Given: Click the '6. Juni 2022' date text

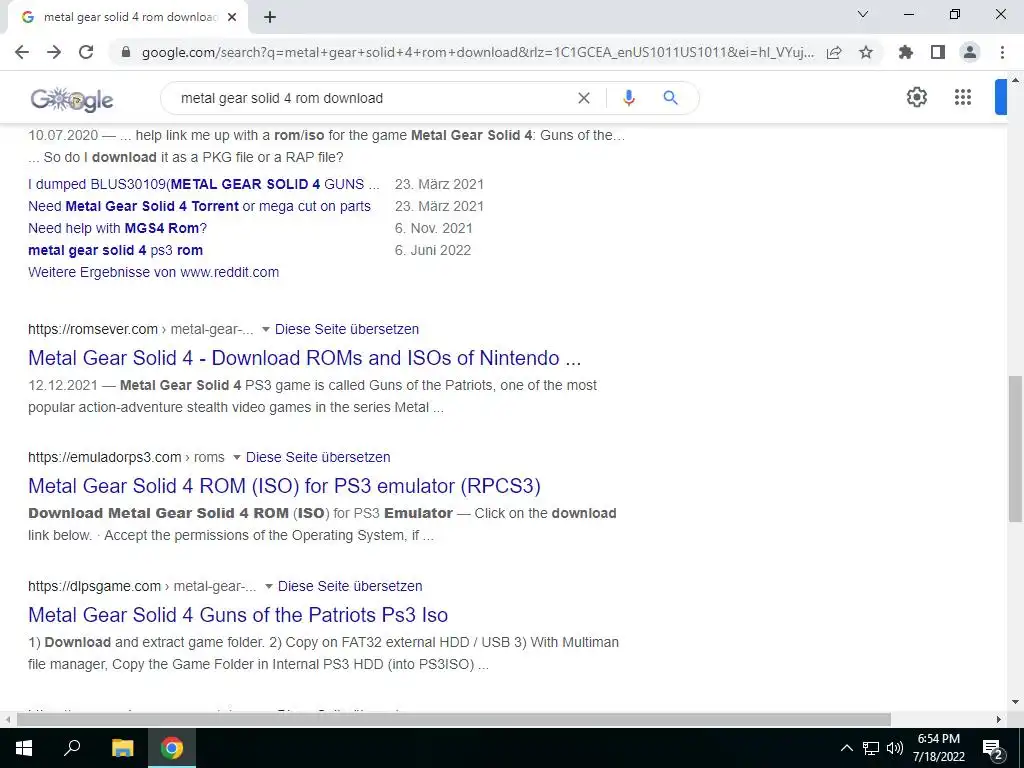Looking at the screenshot, I should pos(432,250).
